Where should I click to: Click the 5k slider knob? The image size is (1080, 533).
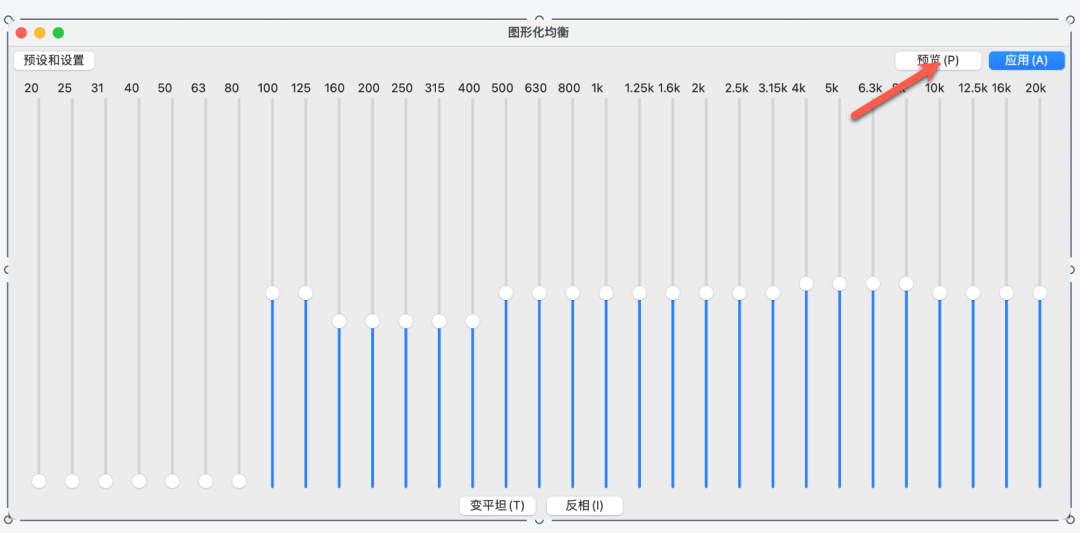840,284
